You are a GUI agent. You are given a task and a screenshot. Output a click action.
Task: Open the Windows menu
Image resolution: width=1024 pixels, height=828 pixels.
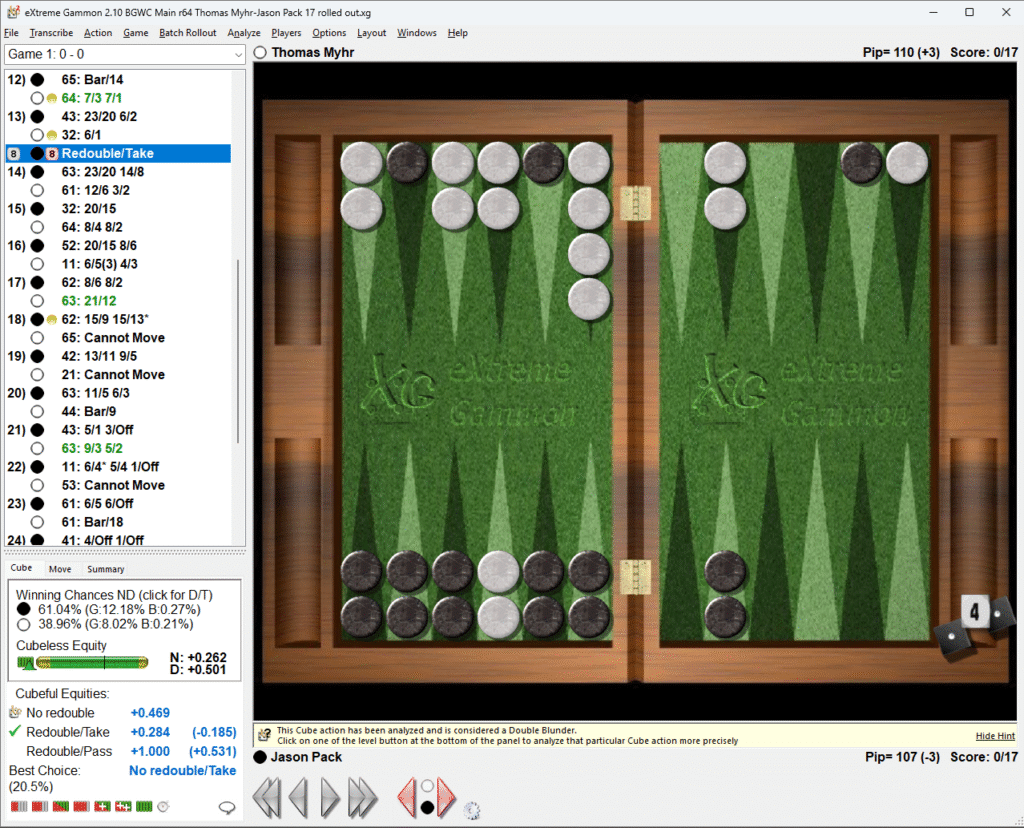(x=417, y=33)
